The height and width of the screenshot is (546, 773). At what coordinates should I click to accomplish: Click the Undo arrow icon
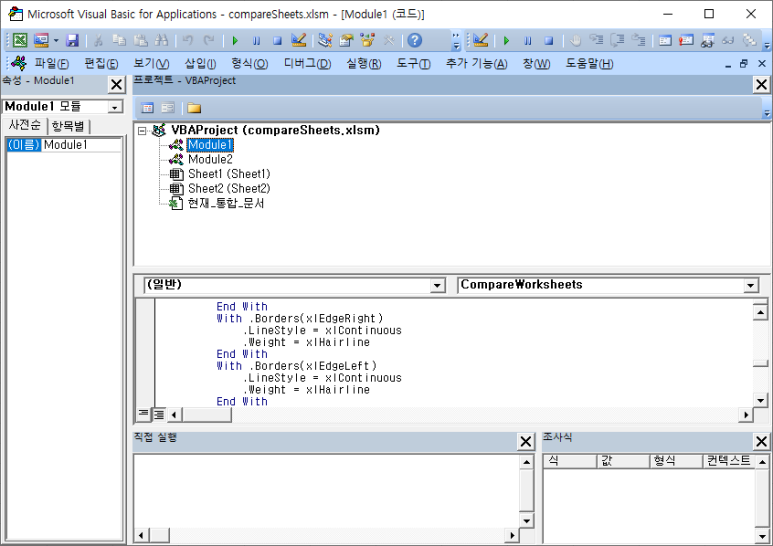[188, 40]
